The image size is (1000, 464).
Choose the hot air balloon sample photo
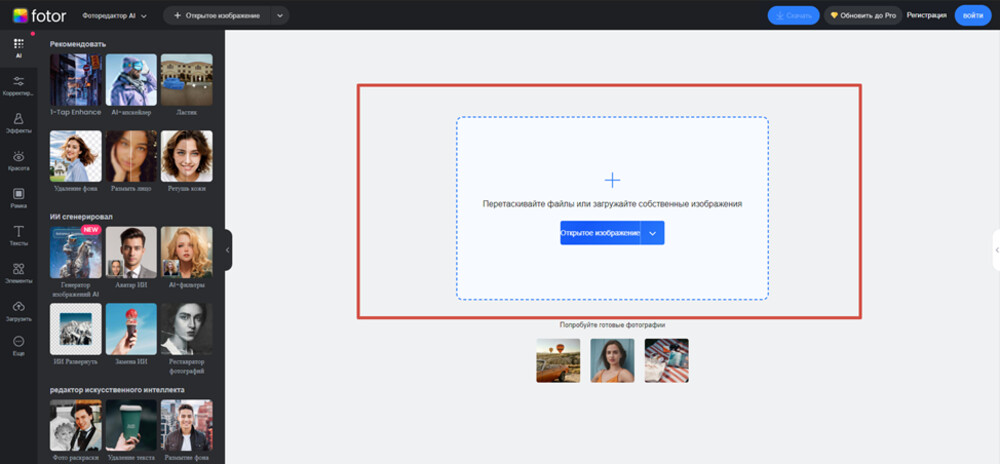click(558, 360)
